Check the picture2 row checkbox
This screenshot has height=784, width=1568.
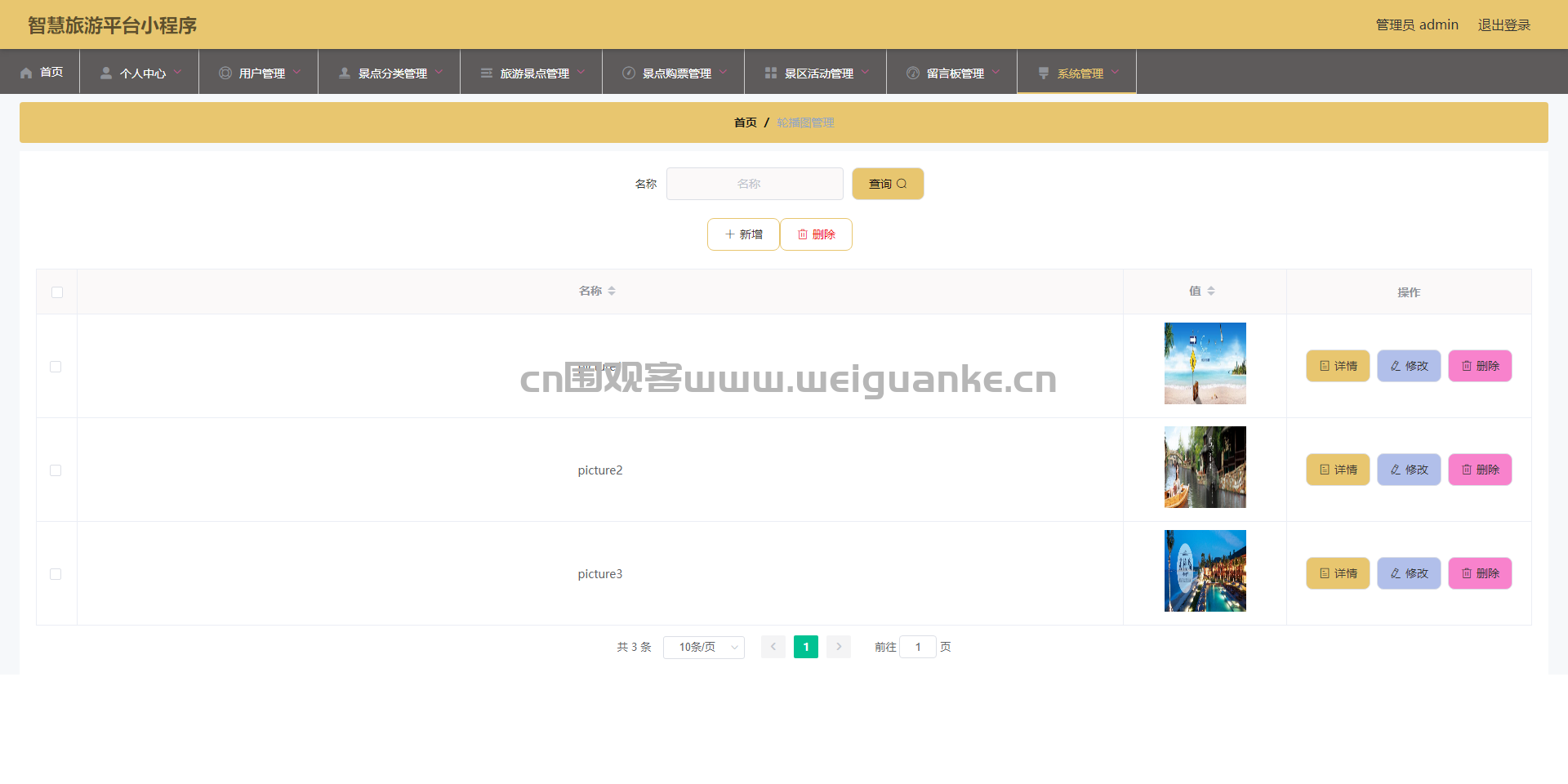pos(56,470)
